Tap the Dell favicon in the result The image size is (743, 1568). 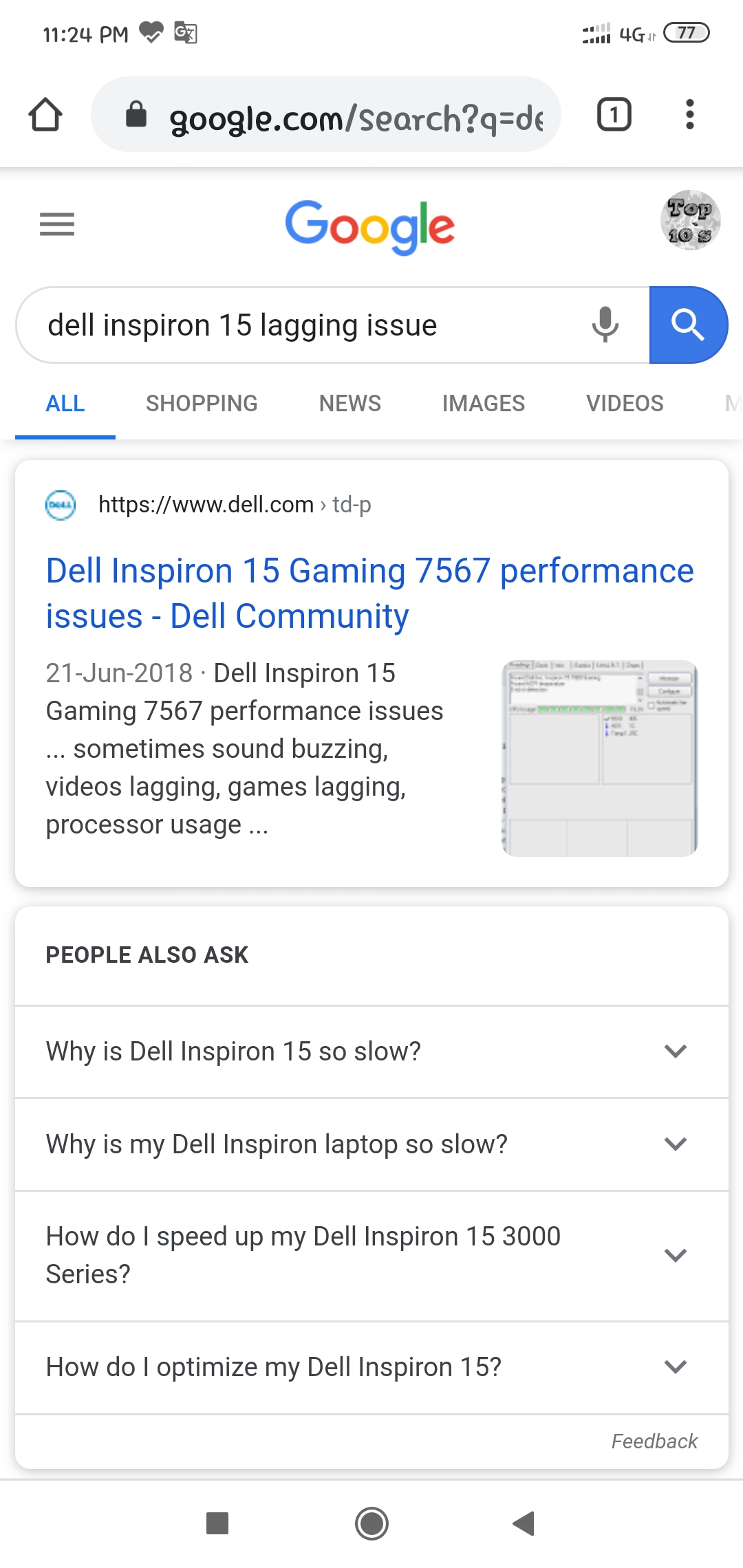[61, 505]
